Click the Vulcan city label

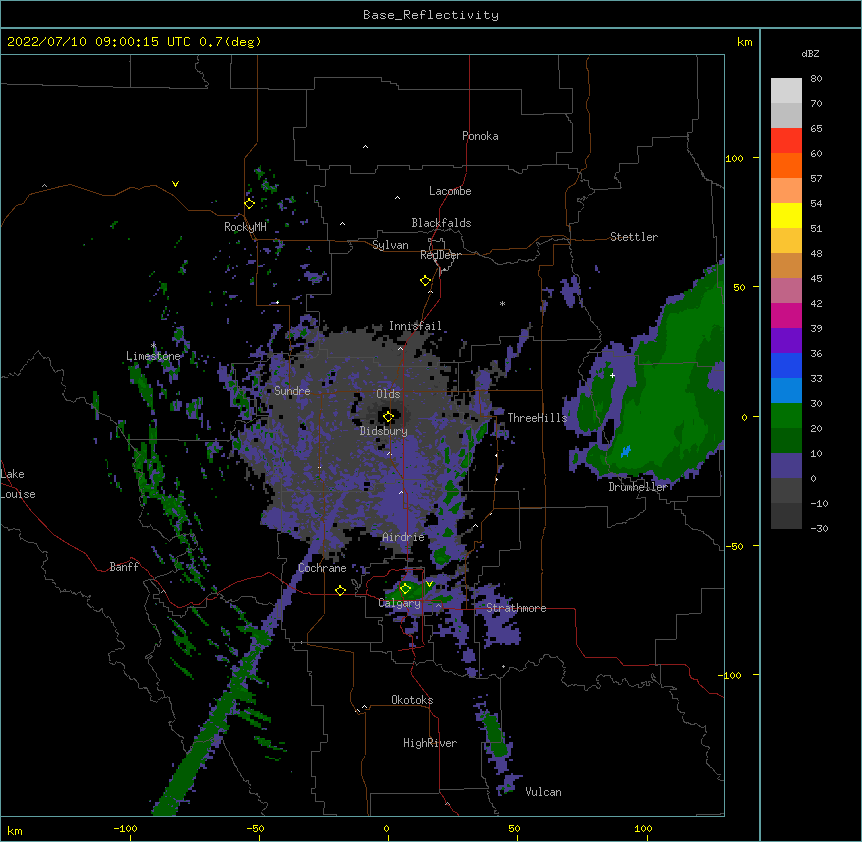point(543,792)
